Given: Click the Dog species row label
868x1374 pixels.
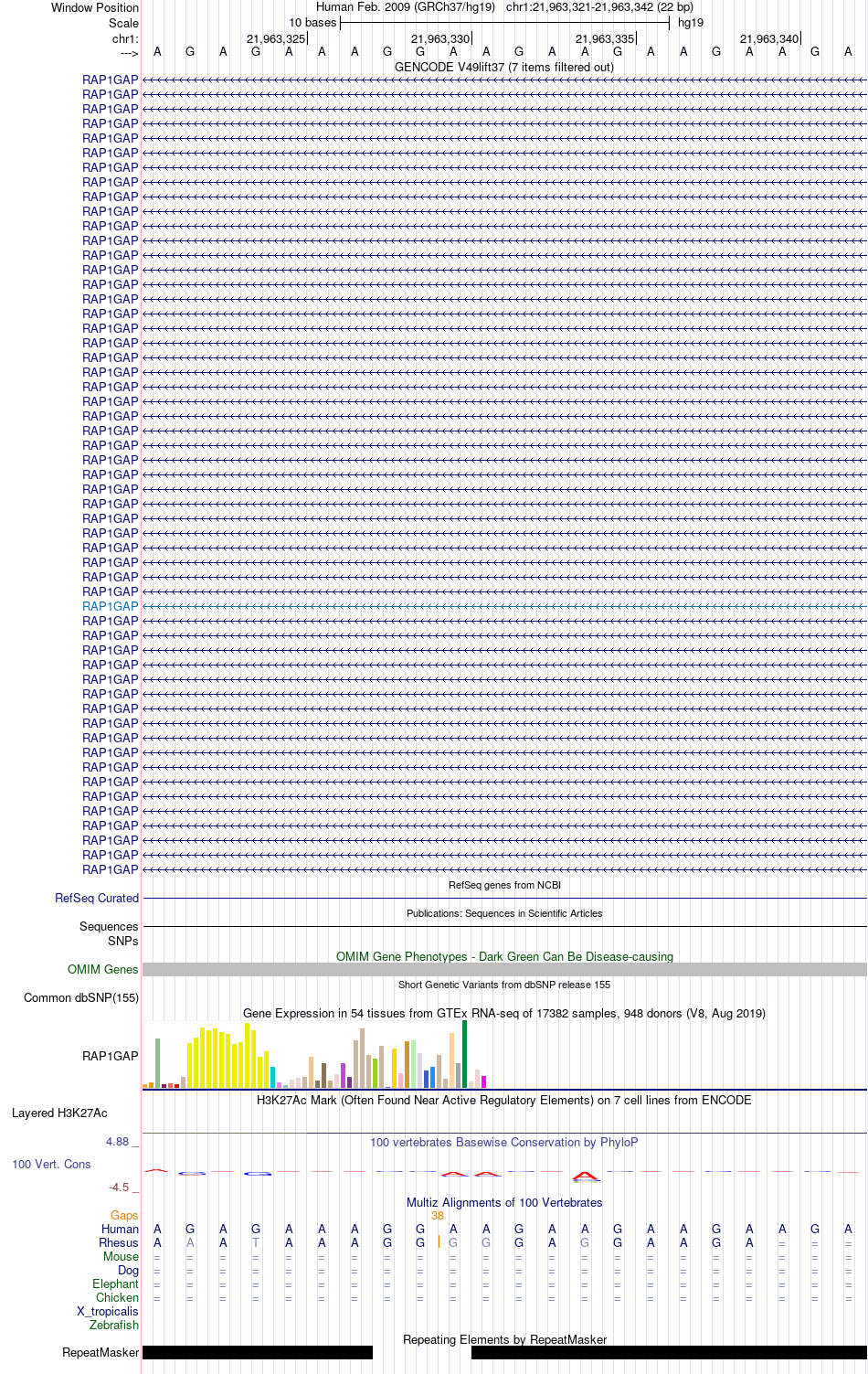Looking at the screenshot, I should pos(128,1271).
